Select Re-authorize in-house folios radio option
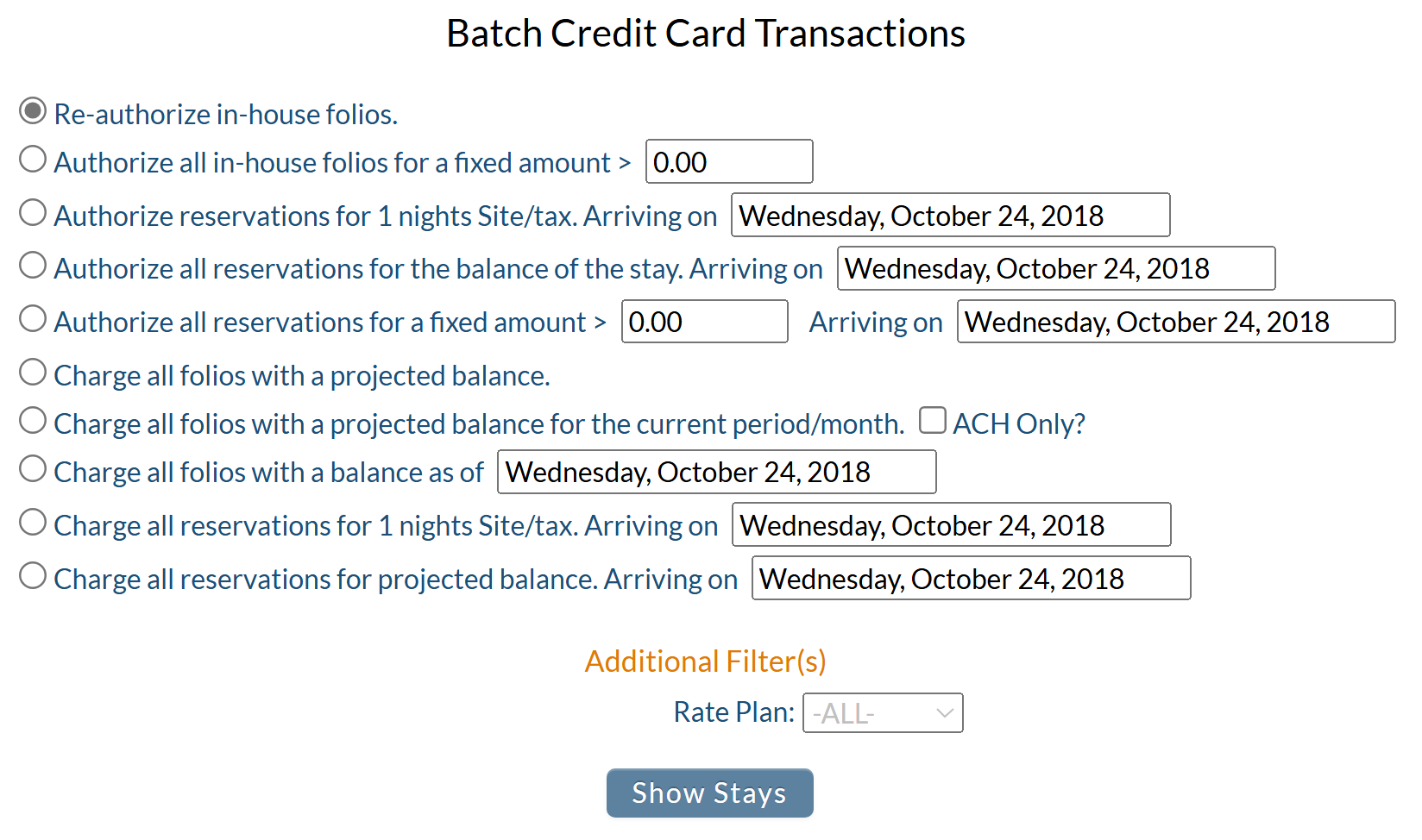Viewport: 1422px width, 840px height. point(33,110)
